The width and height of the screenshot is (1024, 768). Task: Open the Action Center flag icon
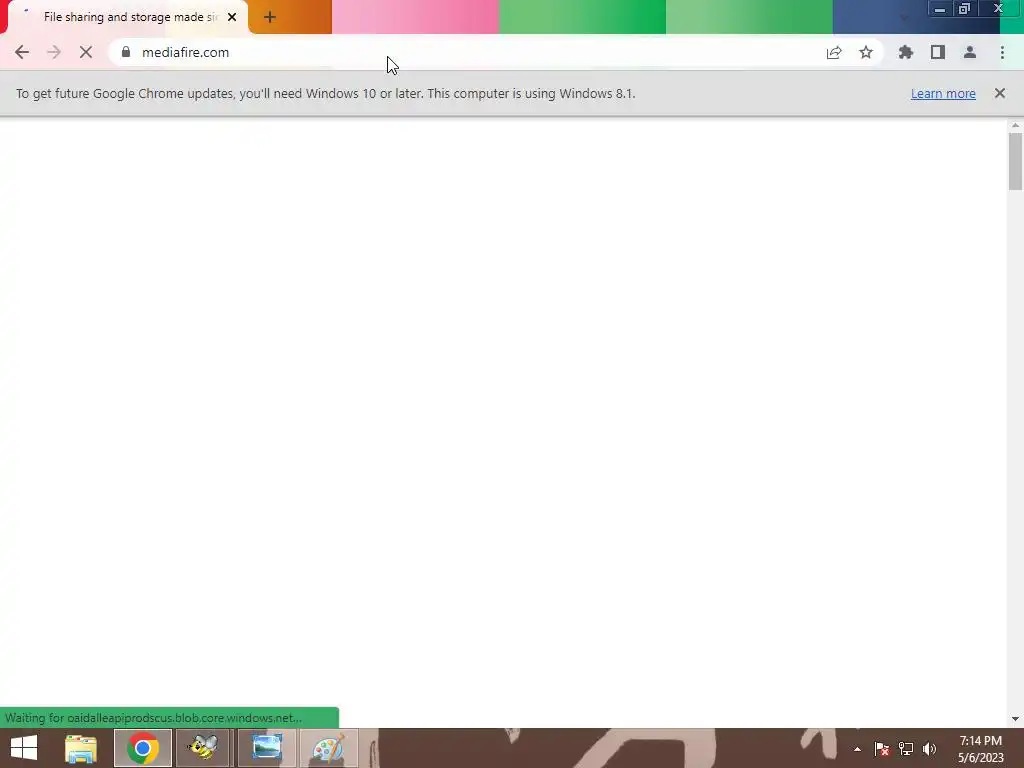(882, 749)
